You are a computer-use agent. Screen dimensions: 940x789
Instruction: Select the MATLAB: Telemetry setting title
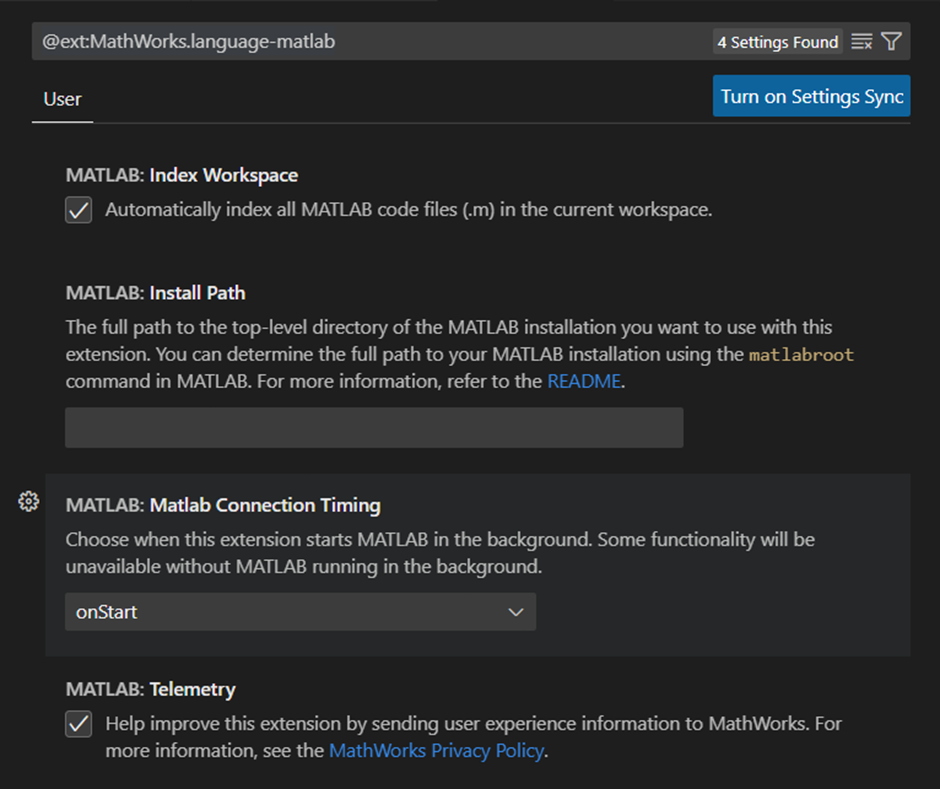pyautogui.click(x=151, y=689)
